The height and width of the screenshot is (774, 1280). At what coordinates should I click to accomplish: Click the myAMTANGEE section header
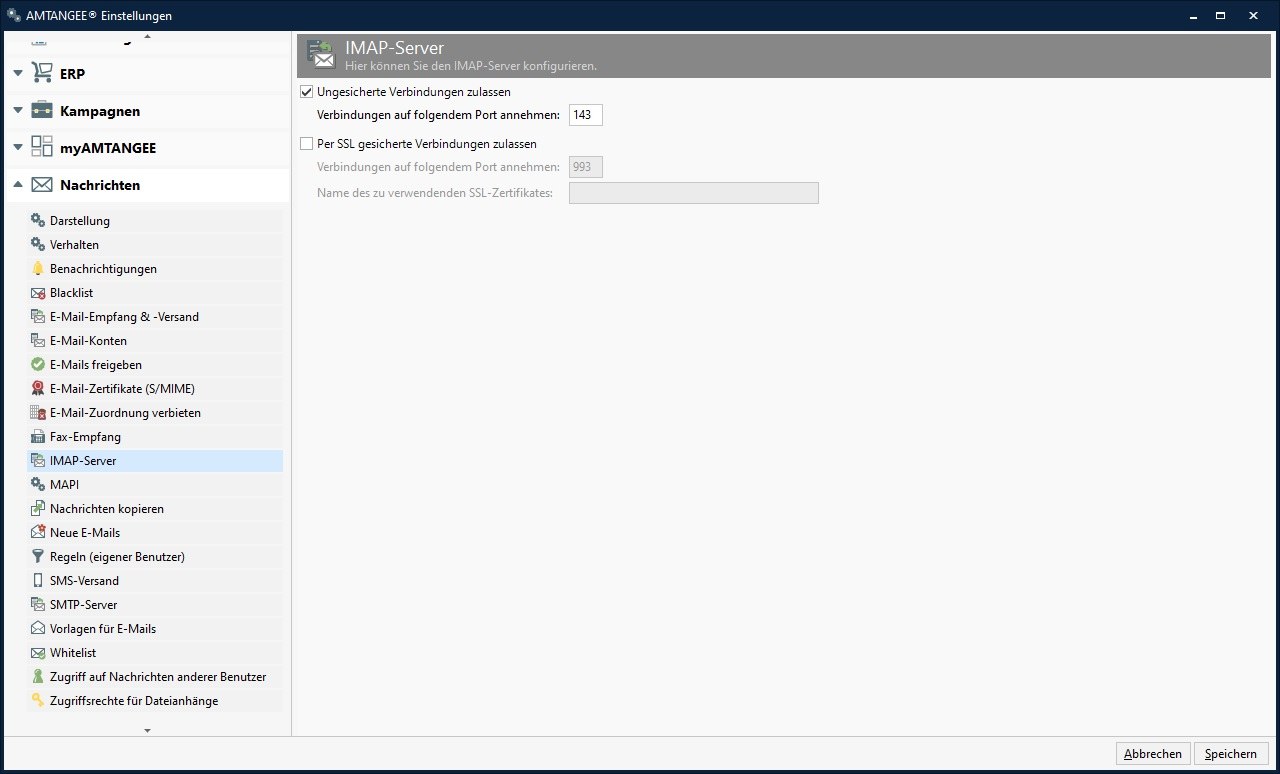(x=147, y=148)
